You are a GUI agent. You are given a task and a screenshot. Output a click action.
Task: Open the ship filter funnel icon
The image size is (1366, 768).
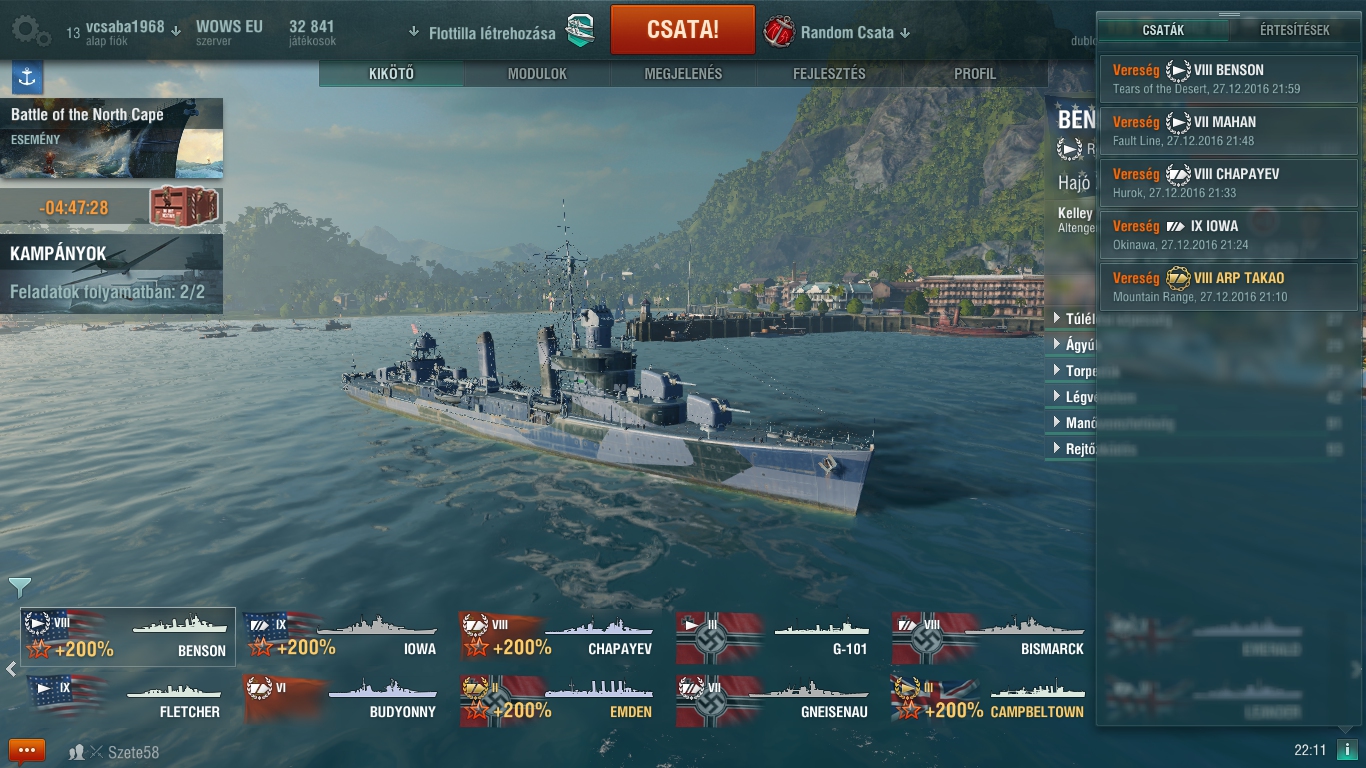[x=19, y=587]
